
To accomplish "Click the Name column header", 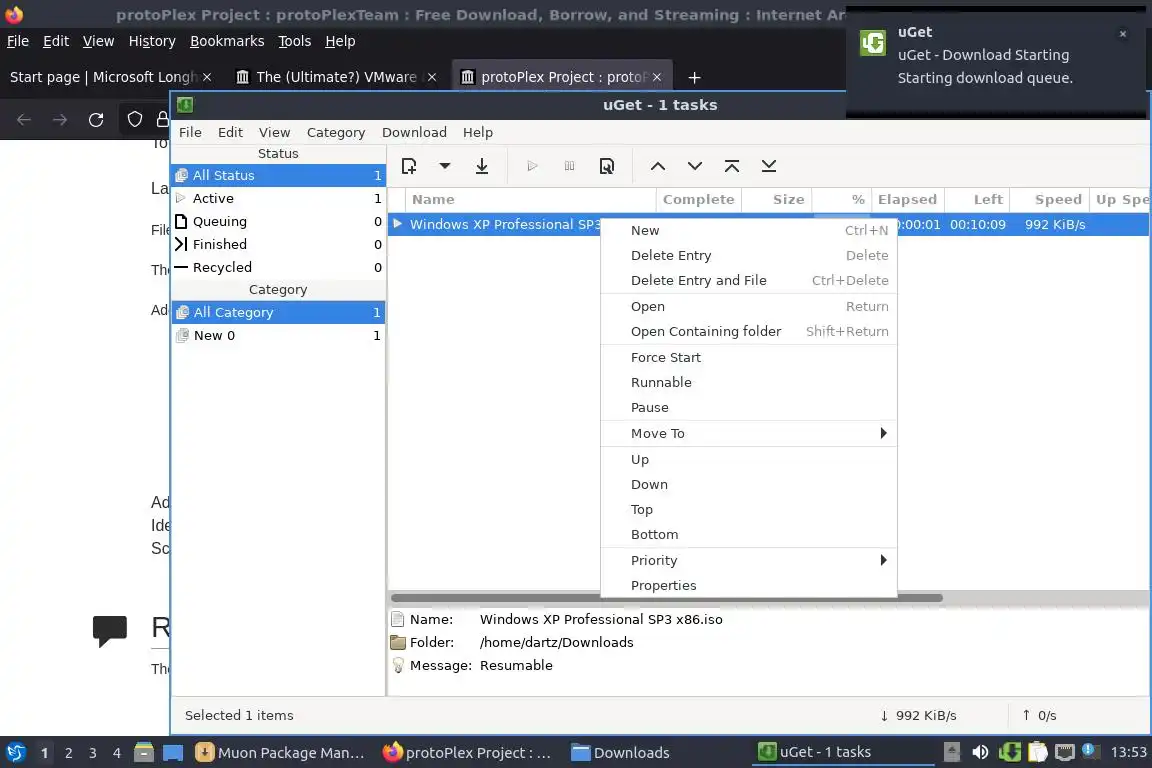I will (x=530, y=199).
